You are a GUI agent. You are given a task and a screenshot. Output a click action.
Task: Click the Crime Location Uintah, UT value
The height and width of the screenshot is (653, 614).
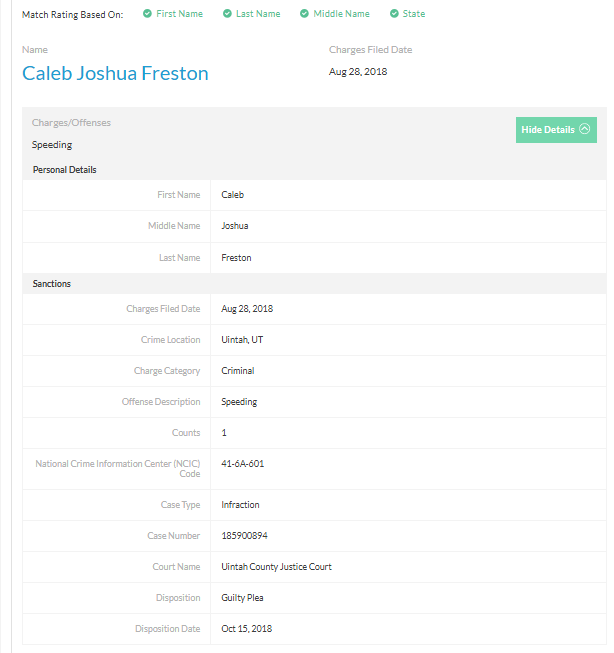[x=242, y=340]
